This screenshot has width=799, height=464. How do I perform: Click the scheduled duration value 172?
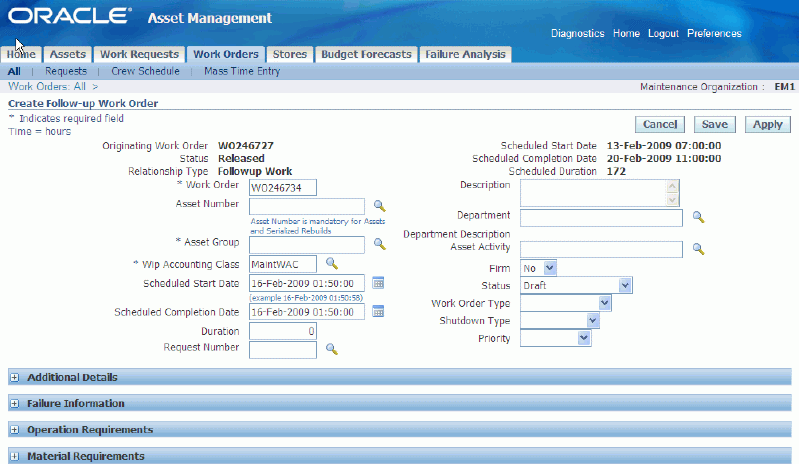coord(616,172)
